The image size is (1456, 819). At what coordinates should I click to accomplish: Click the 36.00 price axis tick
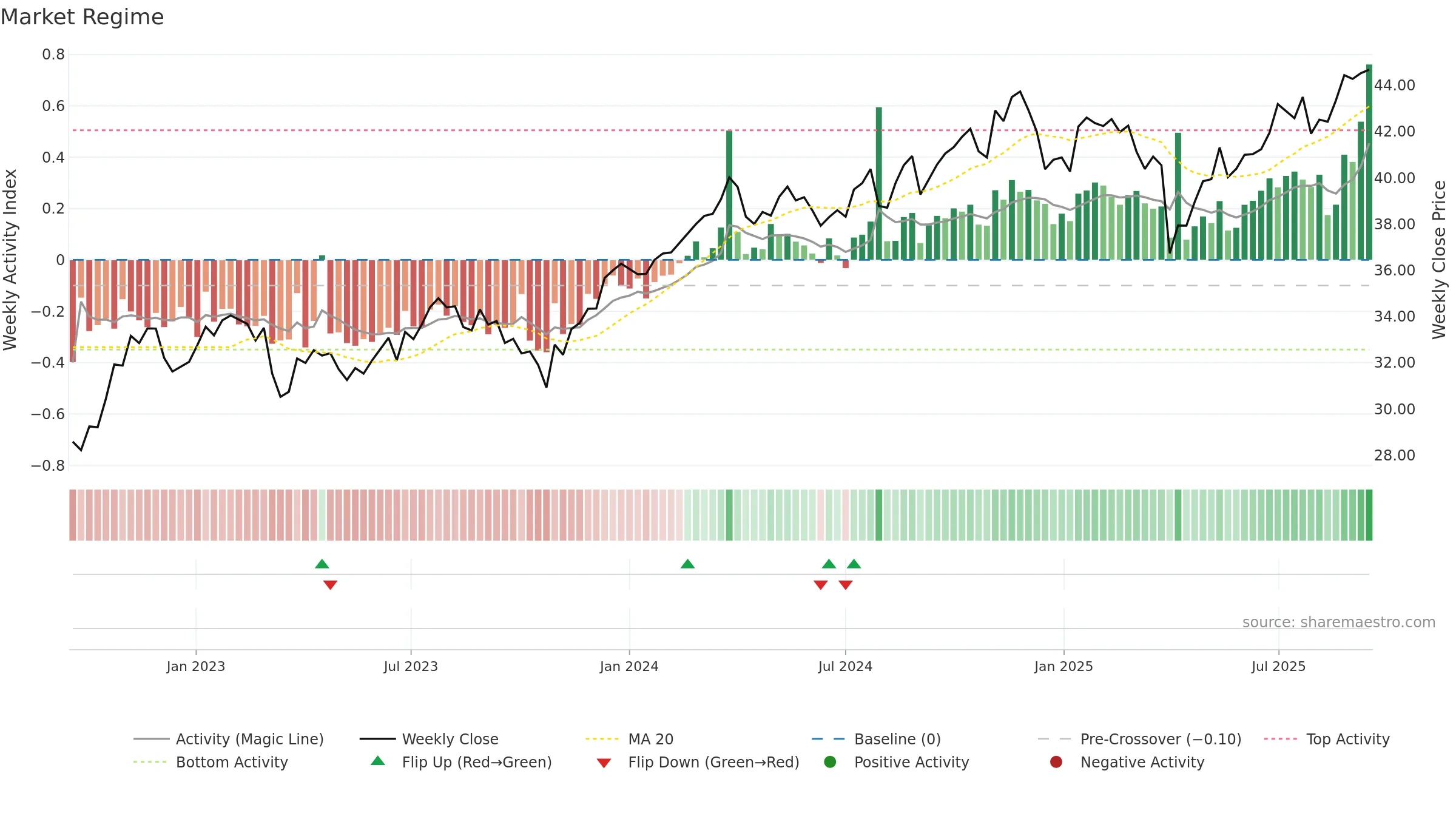(1395, 270)
